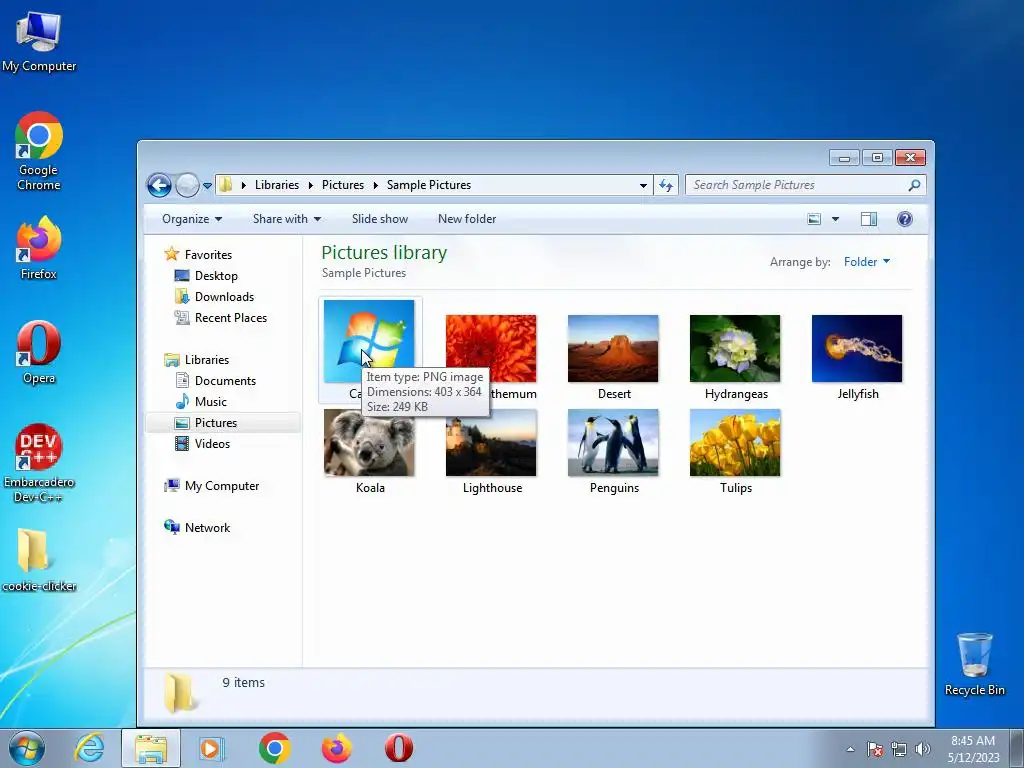This screenshot has width=1024, height=768.
Task: Click the Embarcadero Dev-C++ desktop shortcut
Action: (39, 464)
